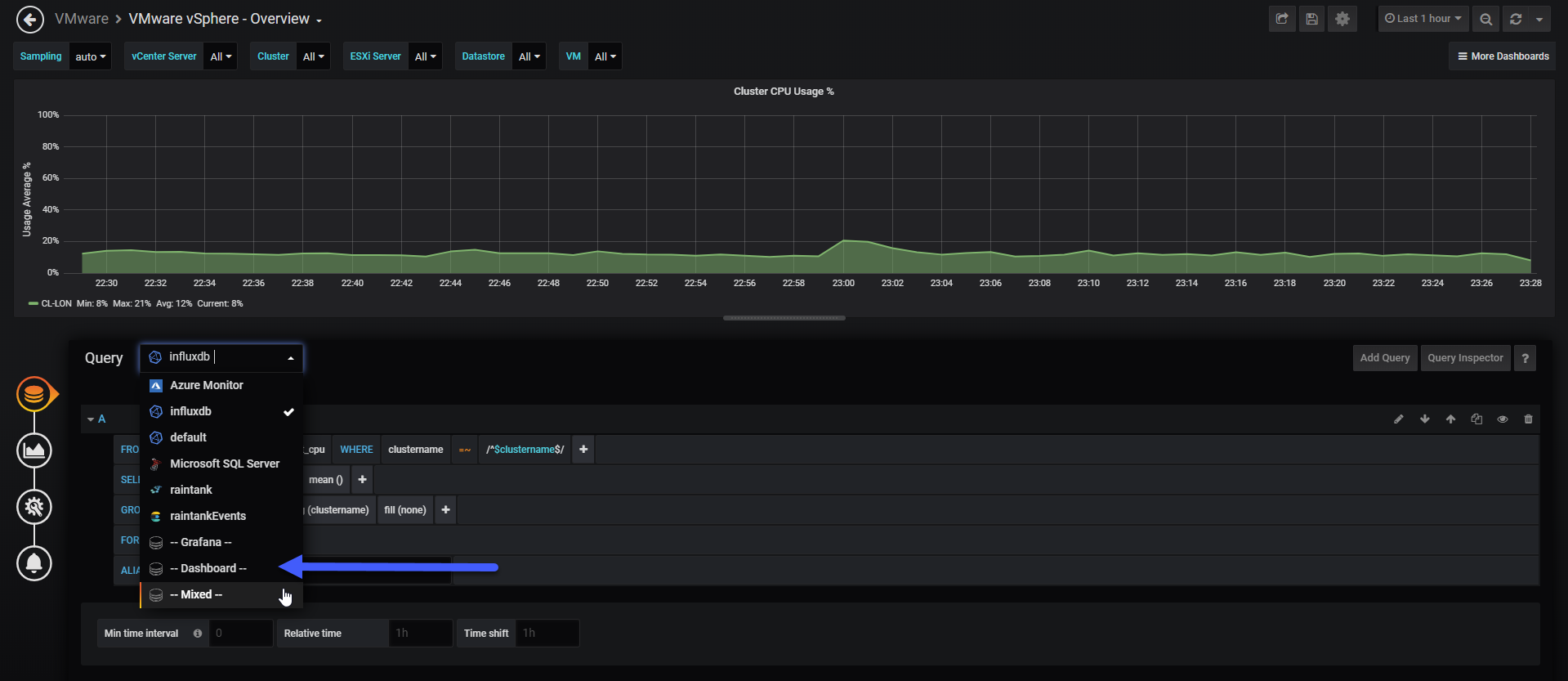Viewport: 1568px width, 681px height.
Task: Click the zoom out magnifier icon
Action: click(x=1486, y=19)
